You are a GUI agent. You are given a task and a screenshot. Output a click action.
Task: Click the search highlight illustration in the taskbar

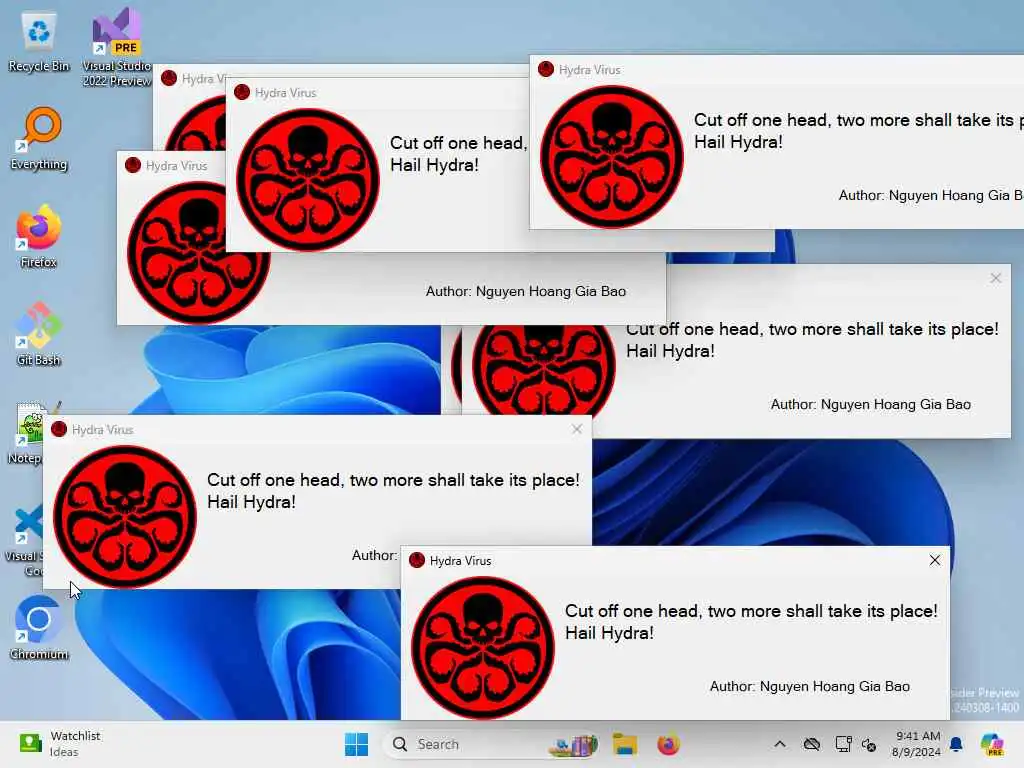click(x=573, y=744)
